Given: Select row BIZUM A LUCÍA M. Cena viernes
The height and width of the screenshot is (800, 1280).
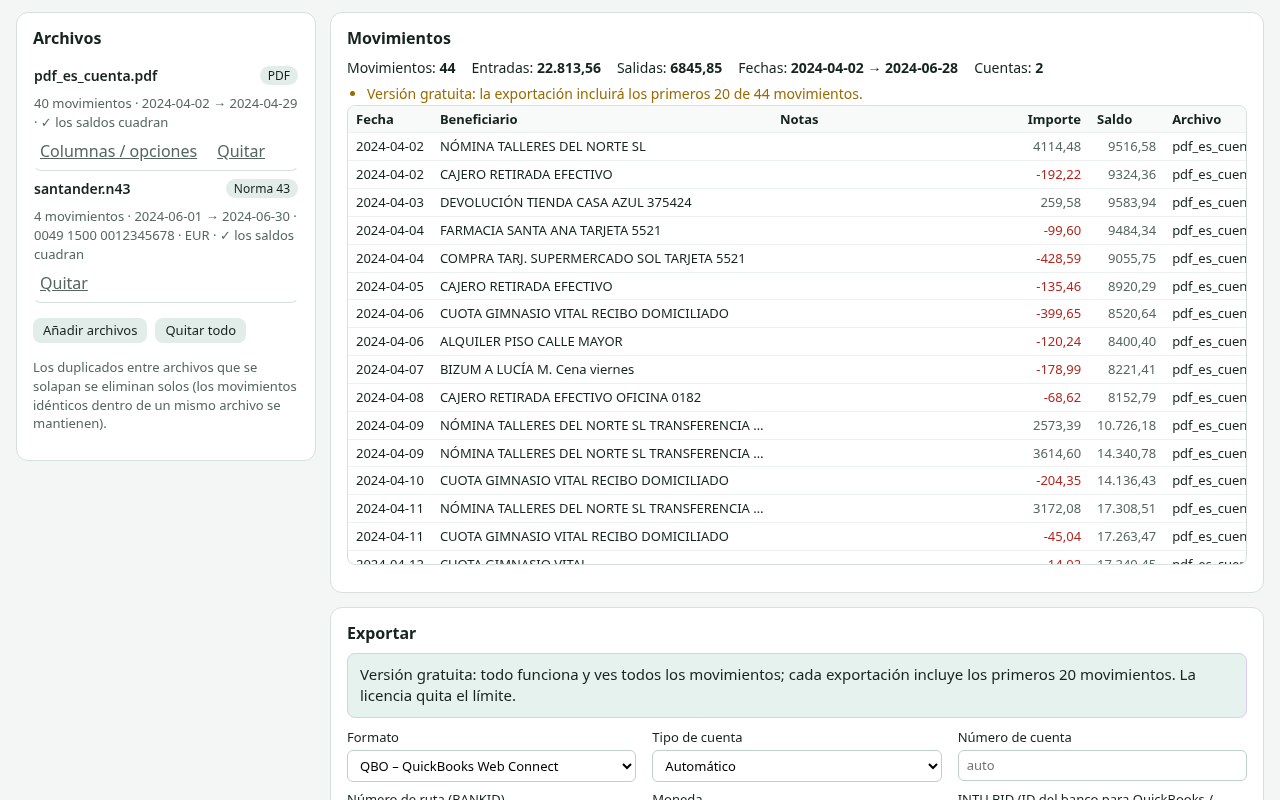Looking at the screenshot, I should pos(797,369).
